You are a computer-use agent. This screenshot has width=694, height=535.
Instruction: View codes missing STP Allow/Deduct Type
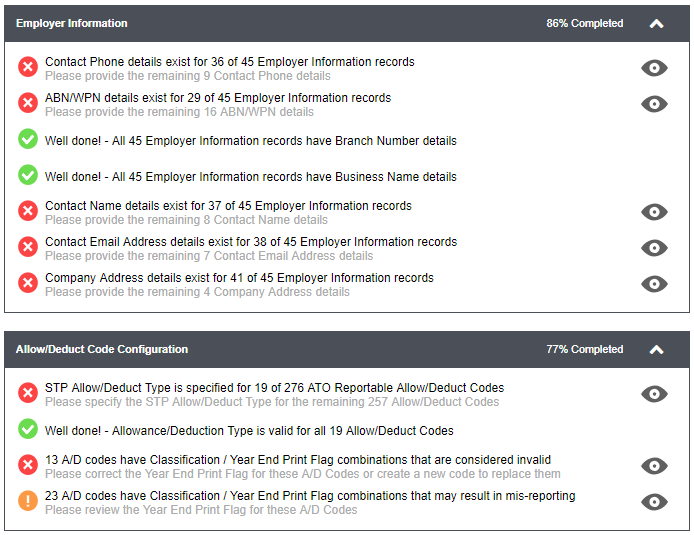(x=654, y=394)
